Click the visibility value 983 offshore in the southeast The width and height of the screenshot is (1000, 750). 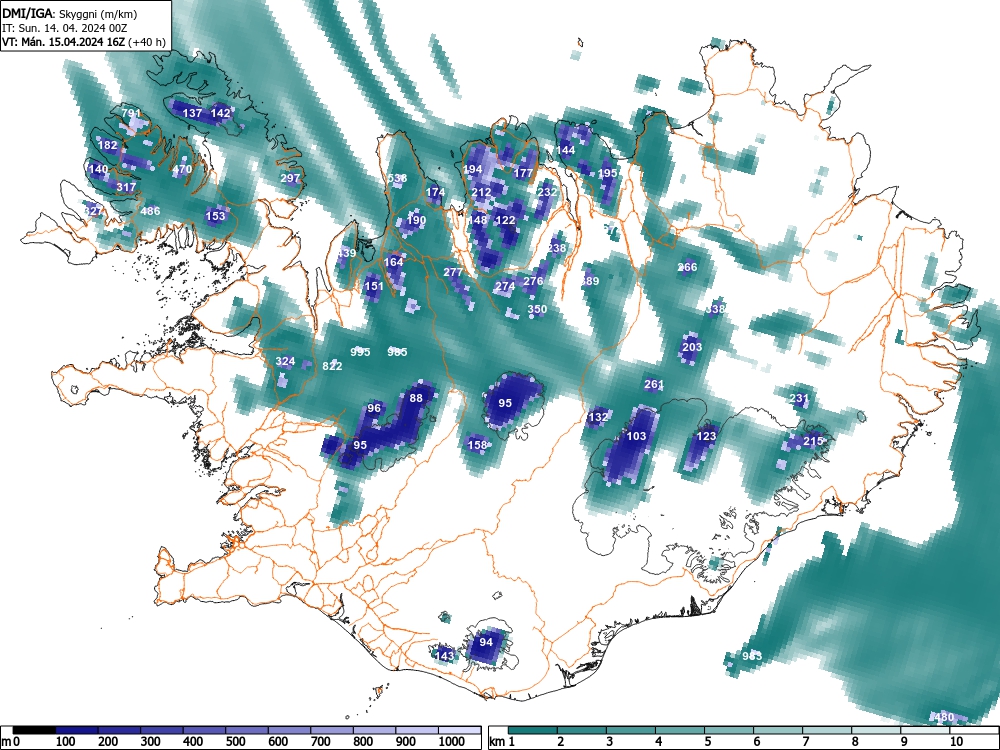[753, 656]
